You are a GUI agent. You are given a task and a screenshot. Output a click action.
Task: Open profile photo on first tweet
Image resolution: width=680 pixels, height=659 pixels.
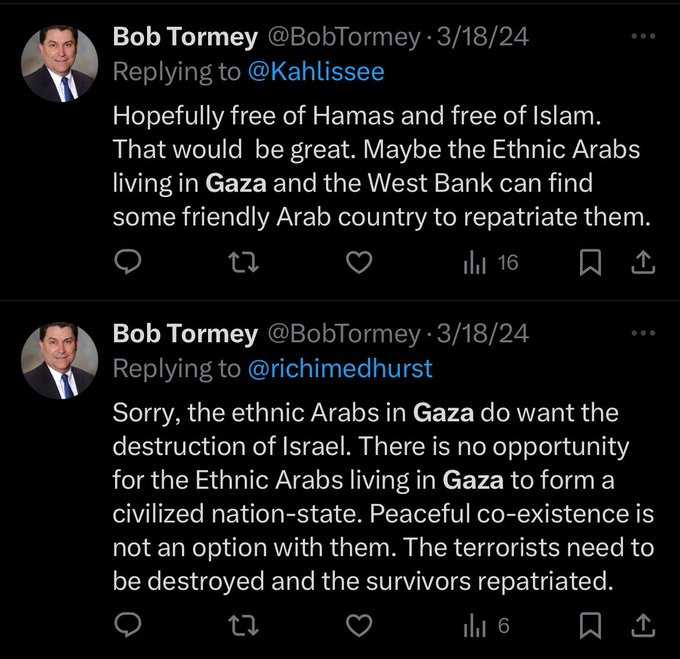point(61,63)
